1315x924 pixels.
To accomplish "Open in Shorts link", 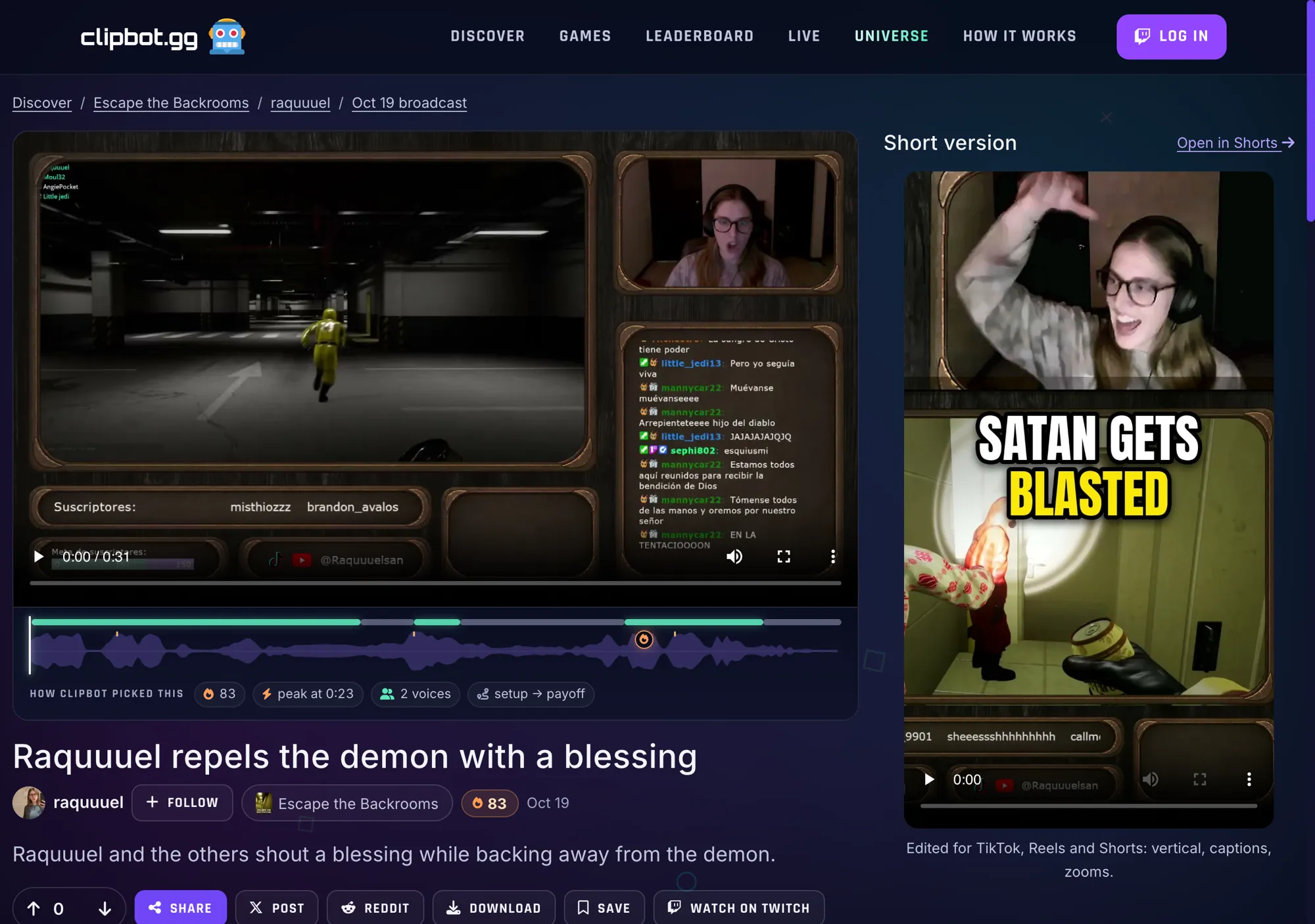I will click(1235, 143).
